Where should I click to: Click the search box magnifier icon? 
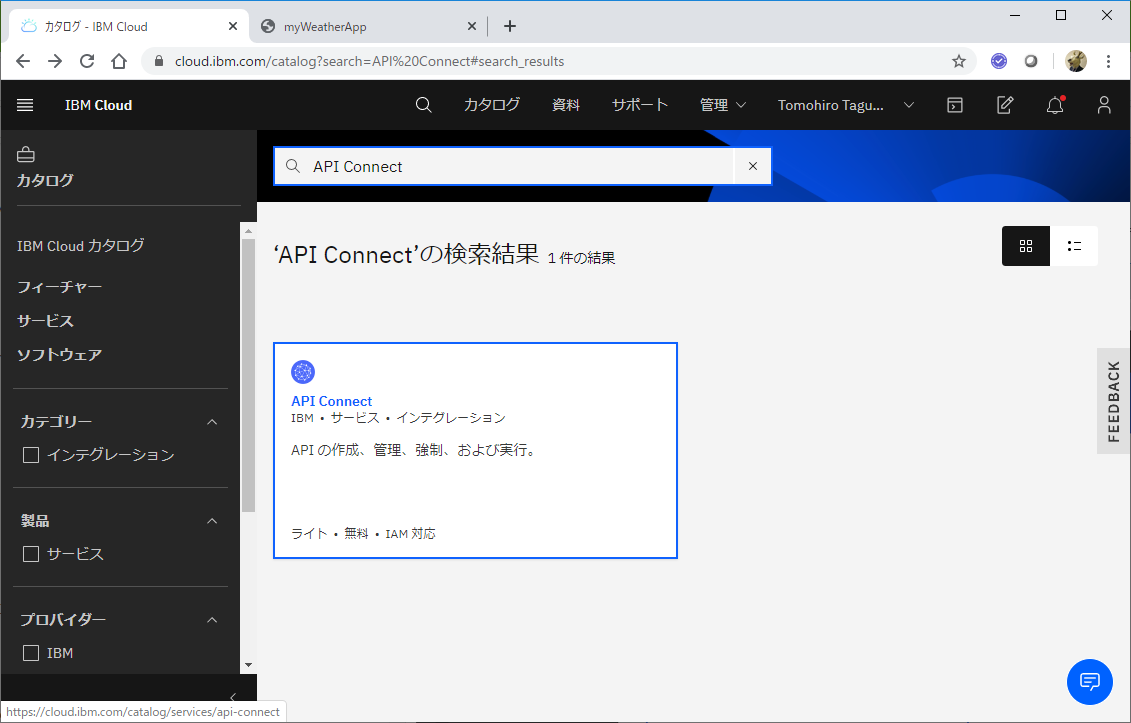(x=293, y=166)
